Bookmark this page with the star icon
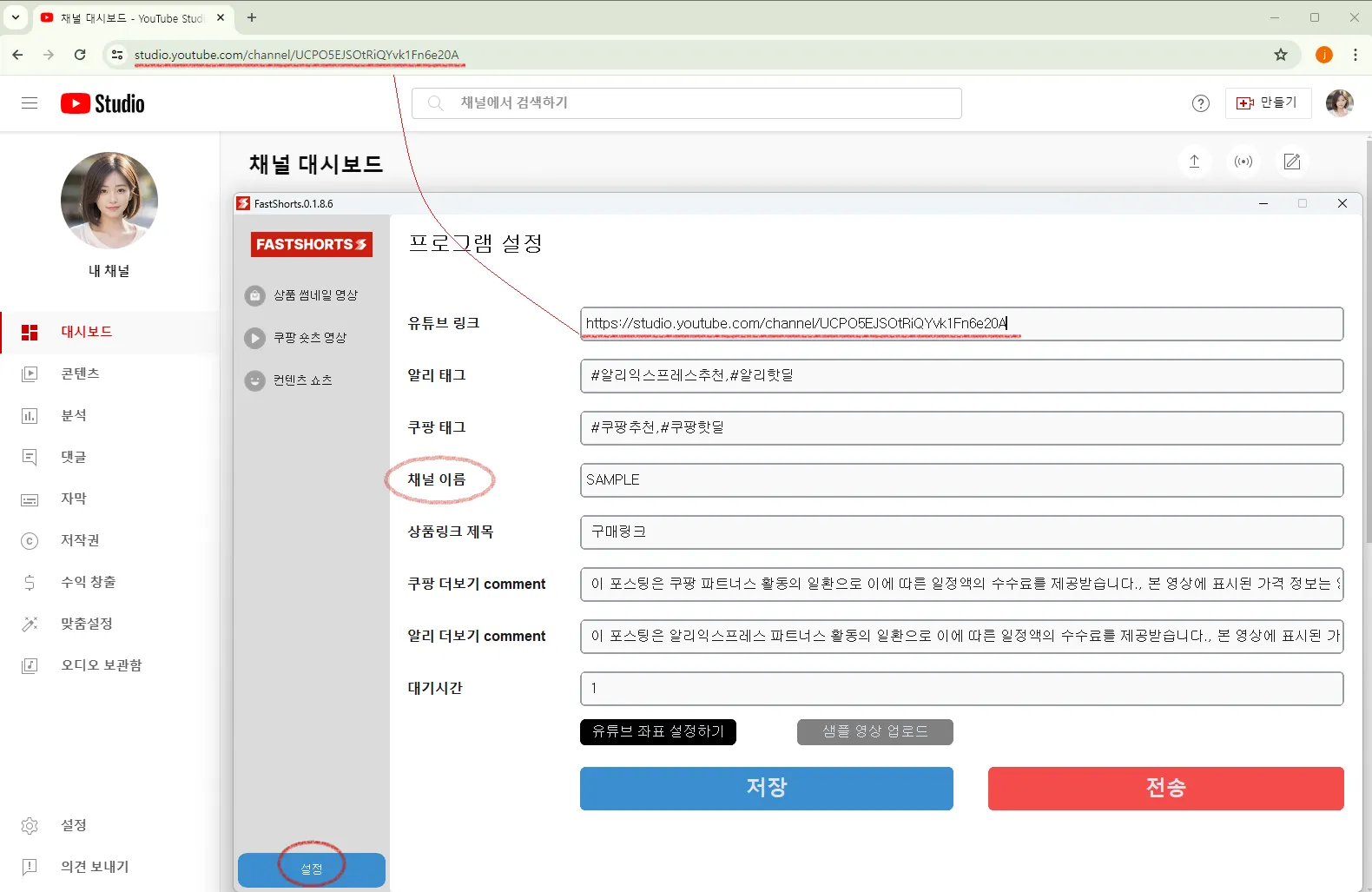The height and width of the screenshot is (892, 1372). (1281, 55)
